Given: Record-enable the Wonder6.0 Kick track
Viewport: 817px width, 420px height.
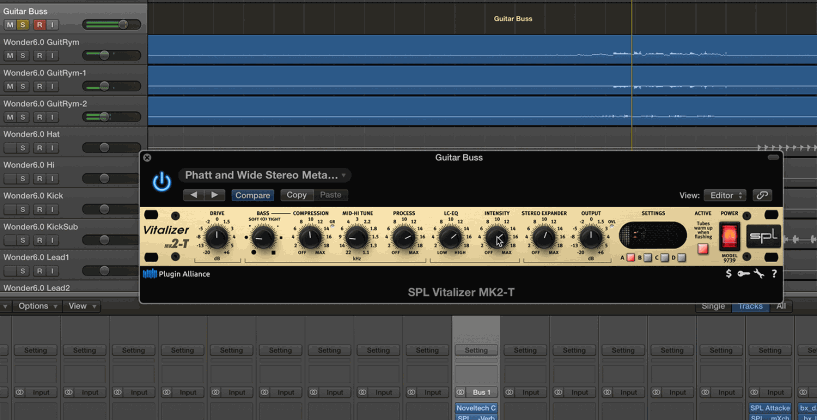Looking at the screenshot, I should (x=39, y=209).
